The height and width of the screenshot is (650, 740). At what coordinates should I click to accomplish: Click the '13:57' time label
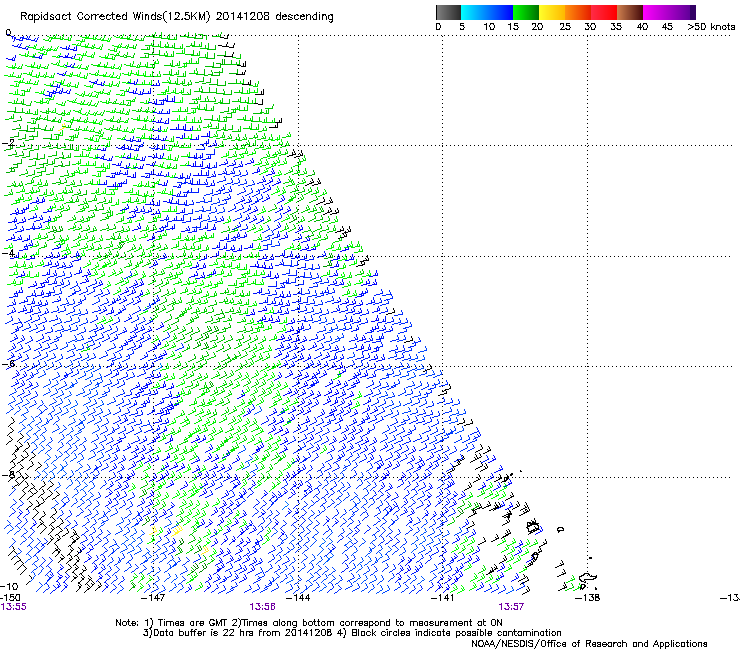pos(511,607)
